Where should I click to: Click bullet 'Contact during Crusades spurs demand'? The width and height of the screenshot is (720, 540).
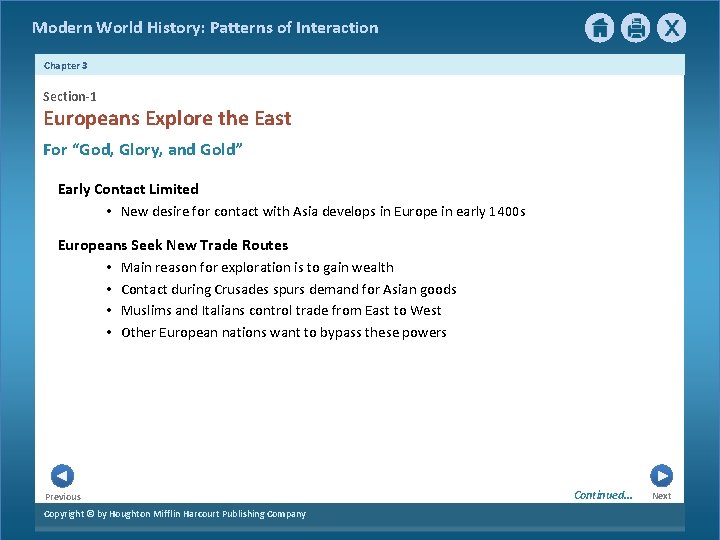(x=289, y=289)
